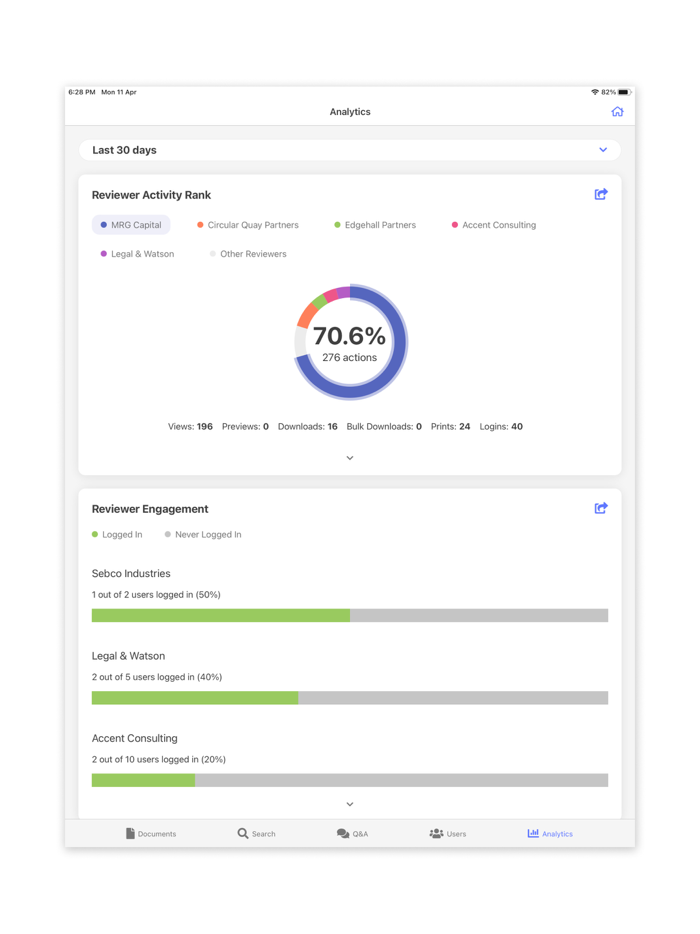Expand the Reviewer Activity Rank details chevron

click(x=350, y=457)
